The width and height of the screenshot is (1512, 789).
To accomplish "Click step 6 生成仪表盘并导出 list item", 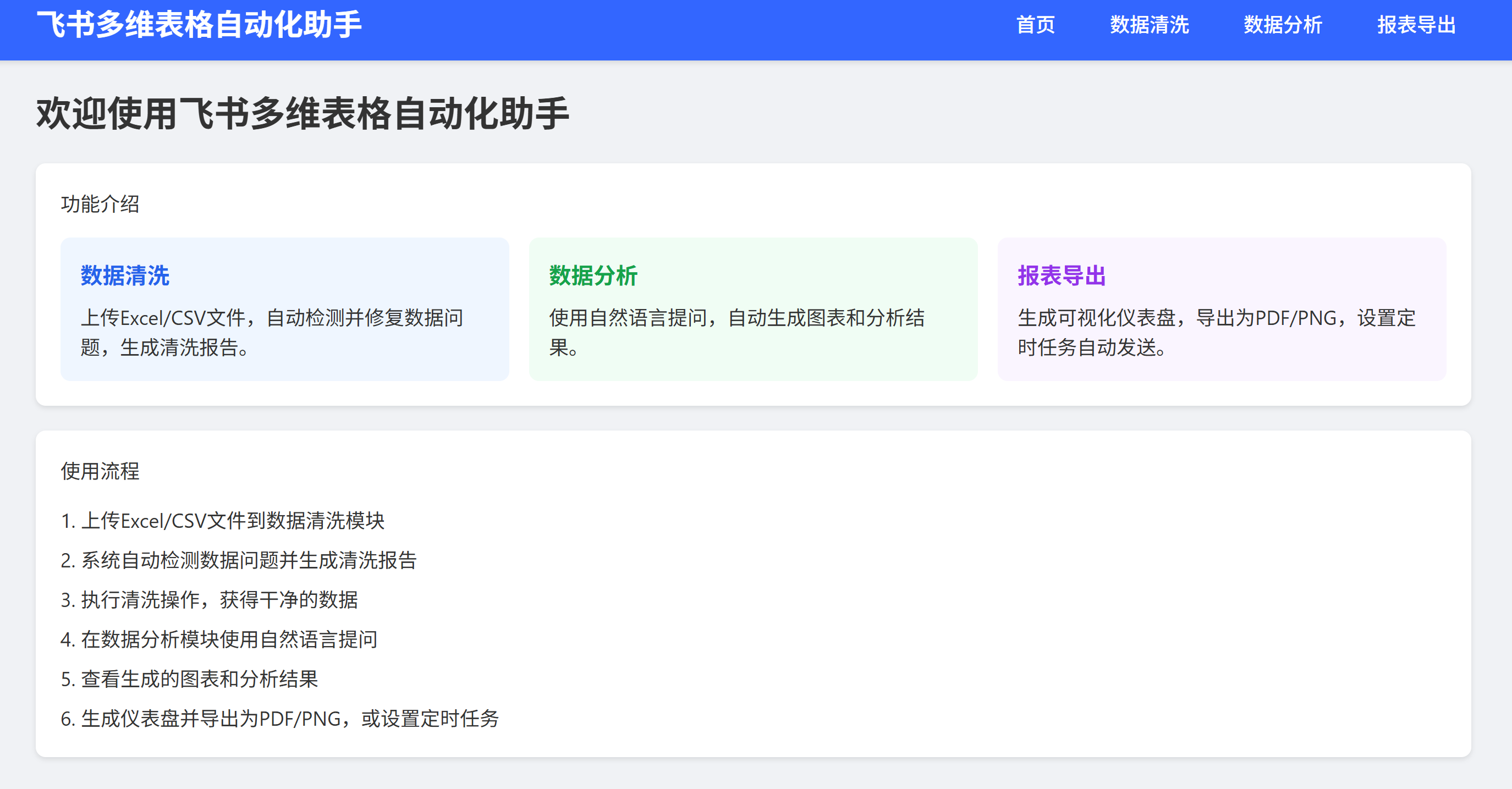I will [x=280, y=719].
